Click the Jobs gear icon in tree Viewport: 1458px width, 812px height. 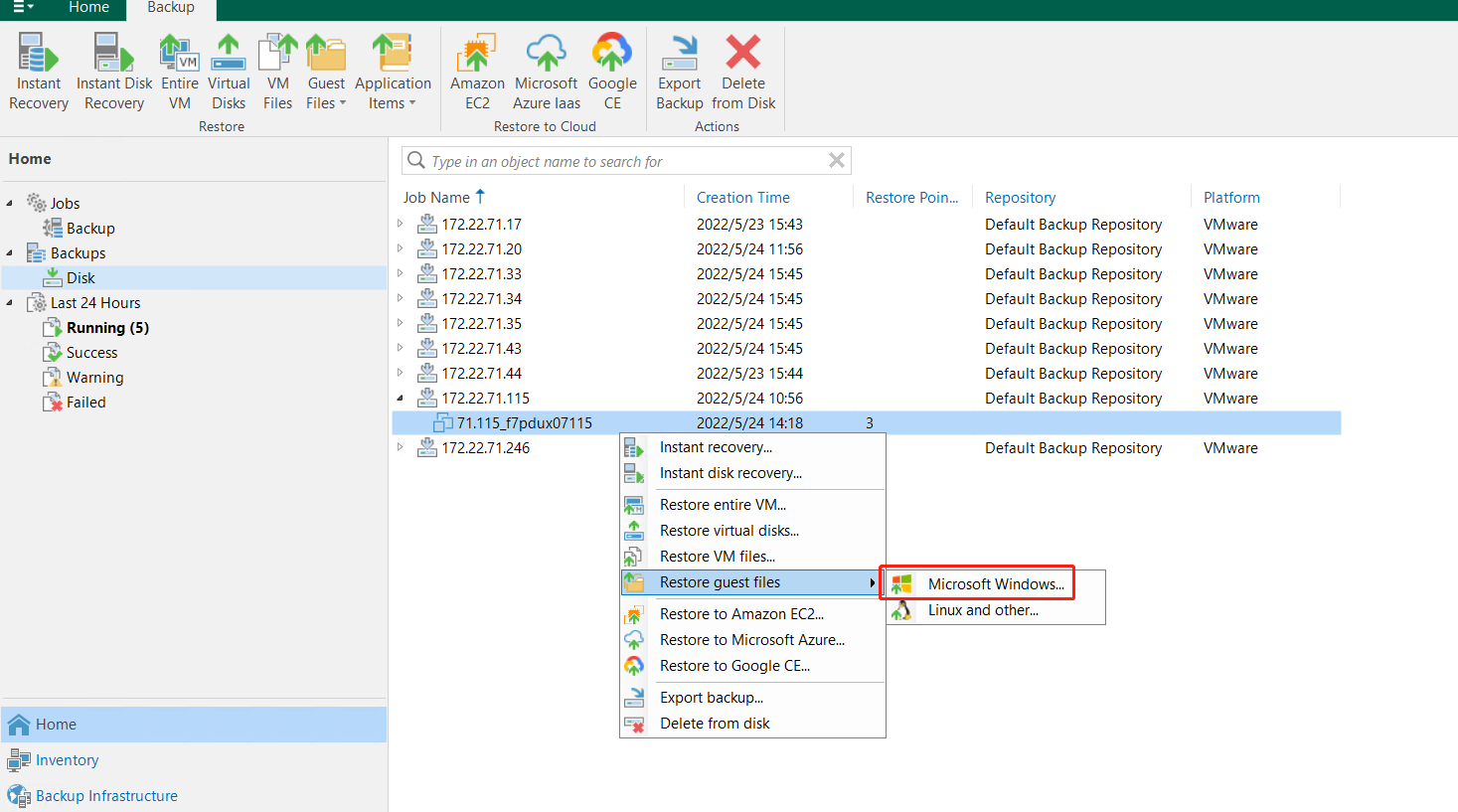(x=37, y=203)
